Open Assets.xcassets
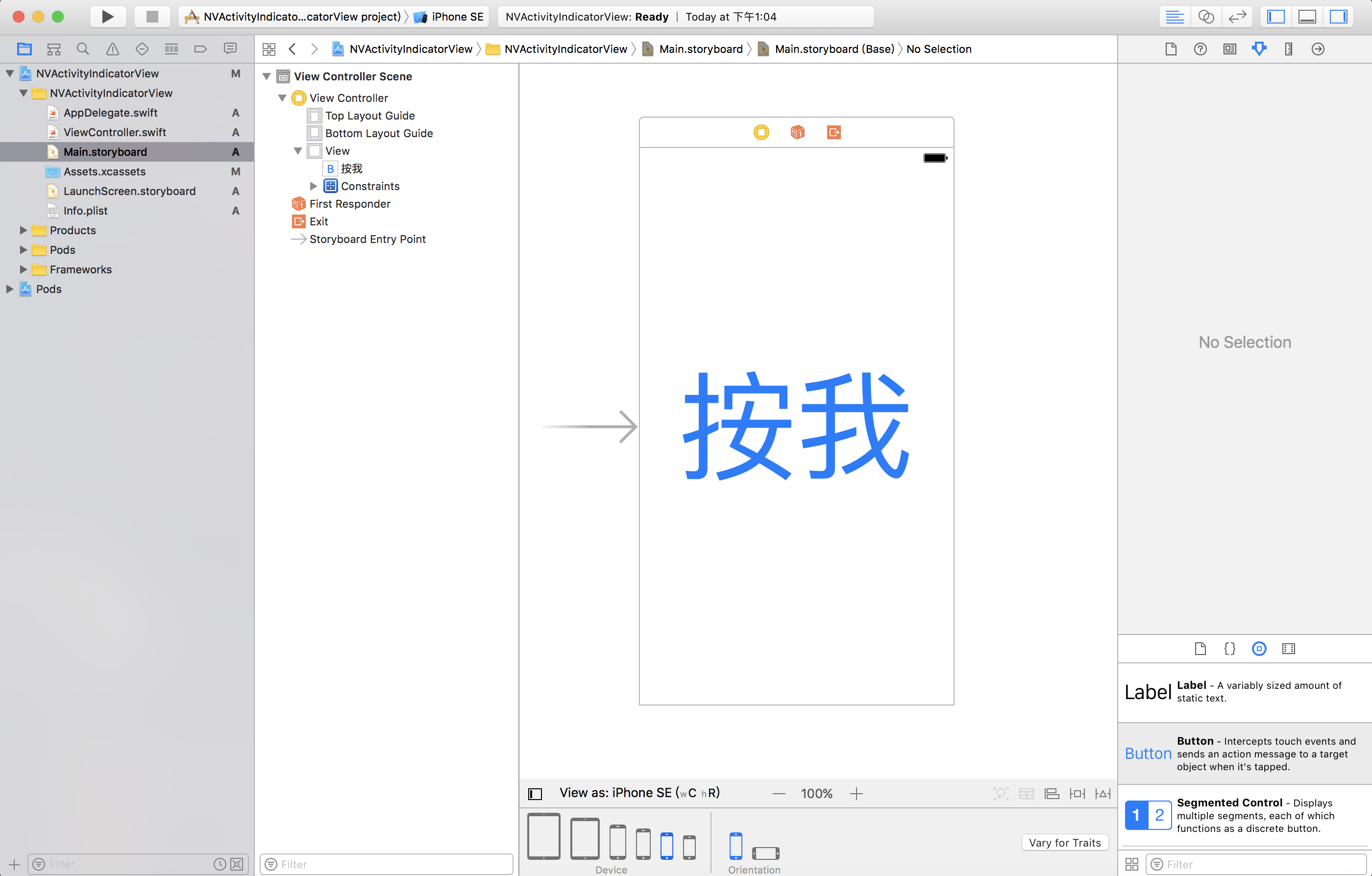Image resolution: width=1372 pixels, height=876 pixels. click(x=104, y=171)
